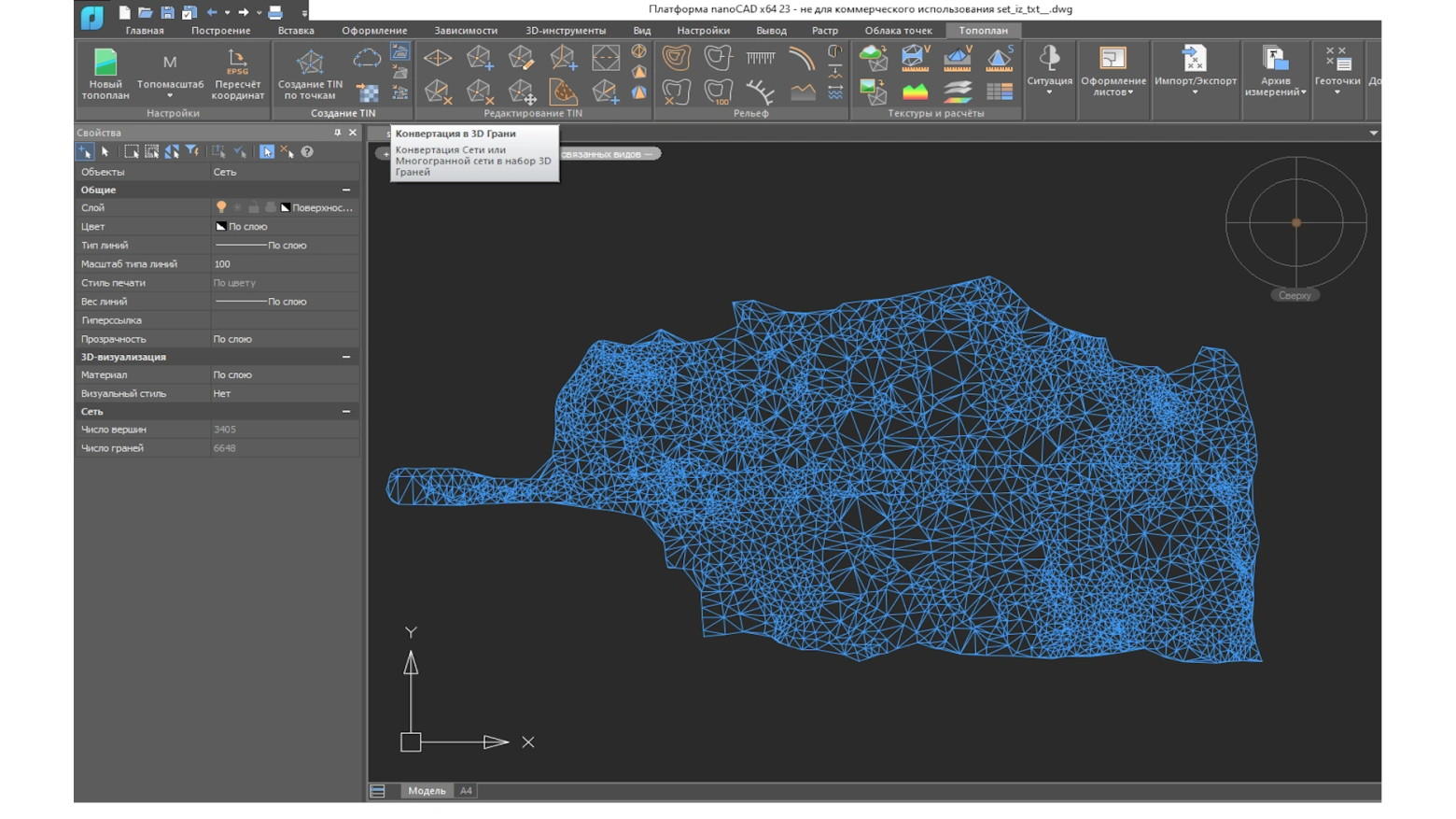Click the Новый топоплан icon
Screen dimensions: 1456x819
pyautogui.click(x=105, y=64)
